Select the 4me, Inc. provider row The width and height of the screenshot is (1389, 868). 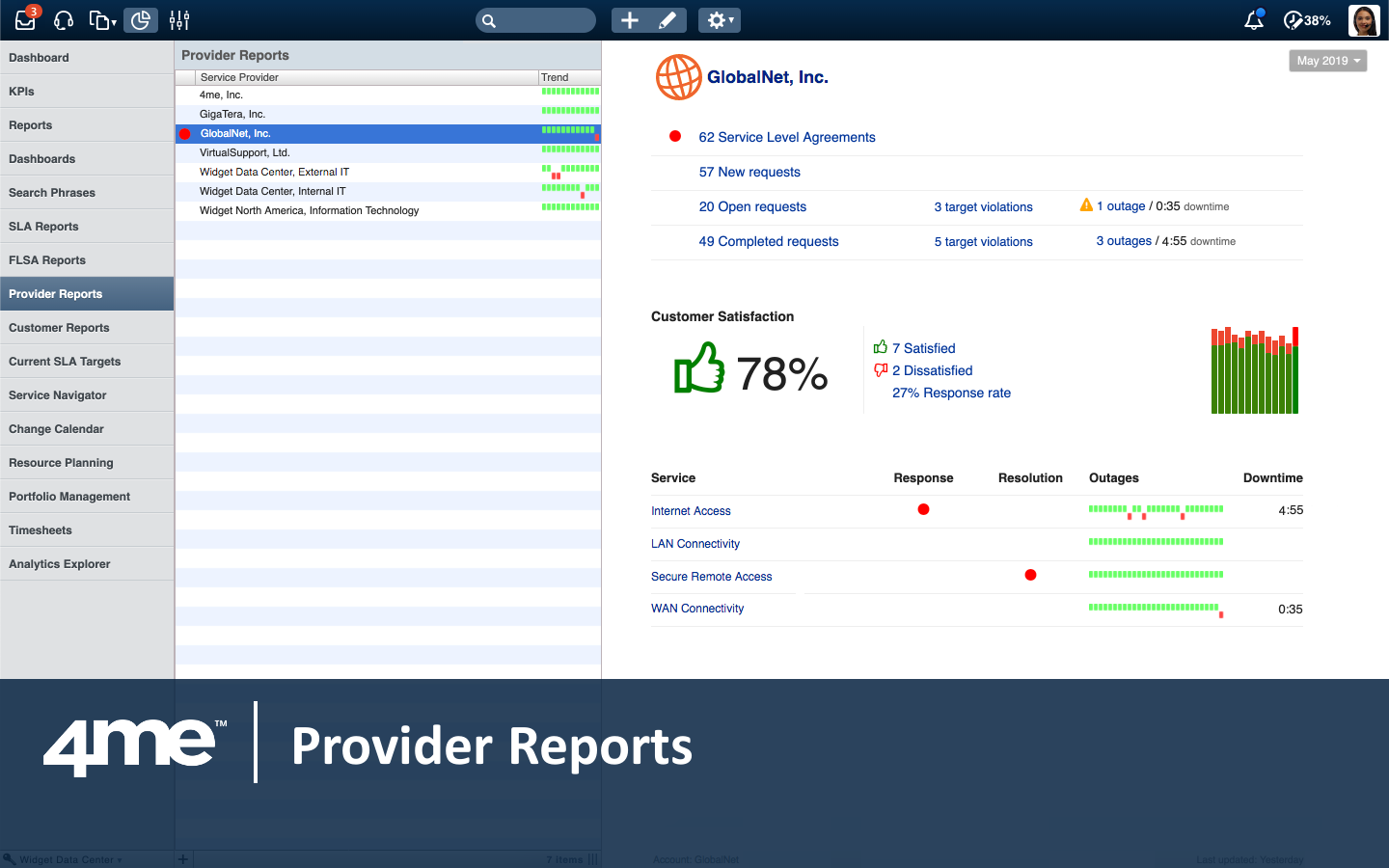388,95
